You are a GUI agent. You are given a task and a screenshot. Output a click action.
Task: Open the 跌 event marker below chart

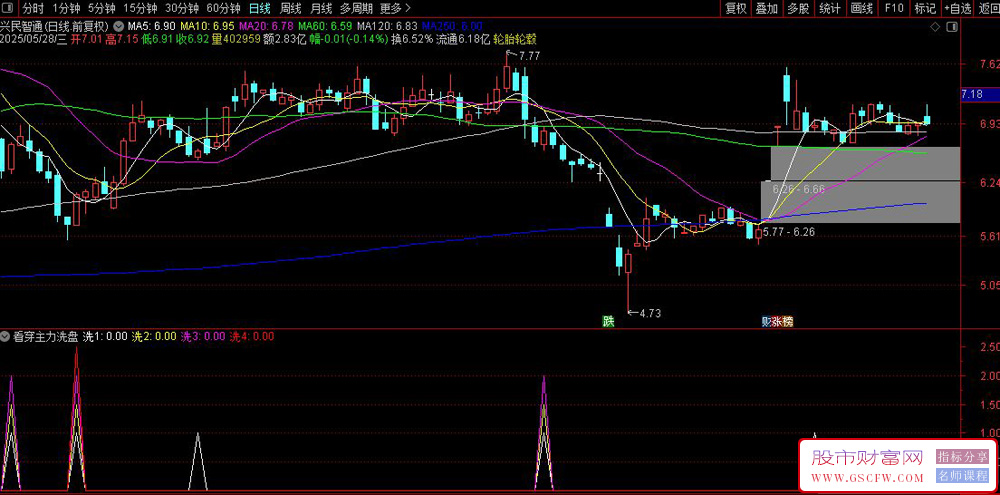pos(608,321)
